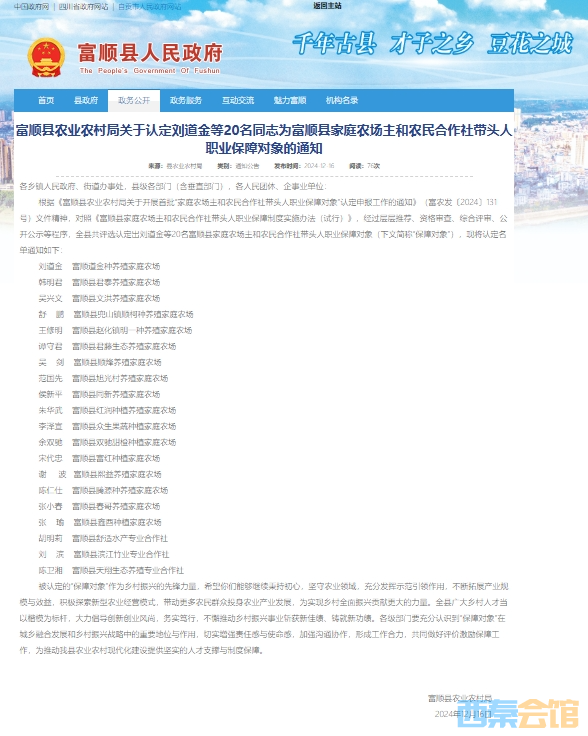
Task: Click the row 谢波 熙益养殖家庭农场
Action: (100, 474)
